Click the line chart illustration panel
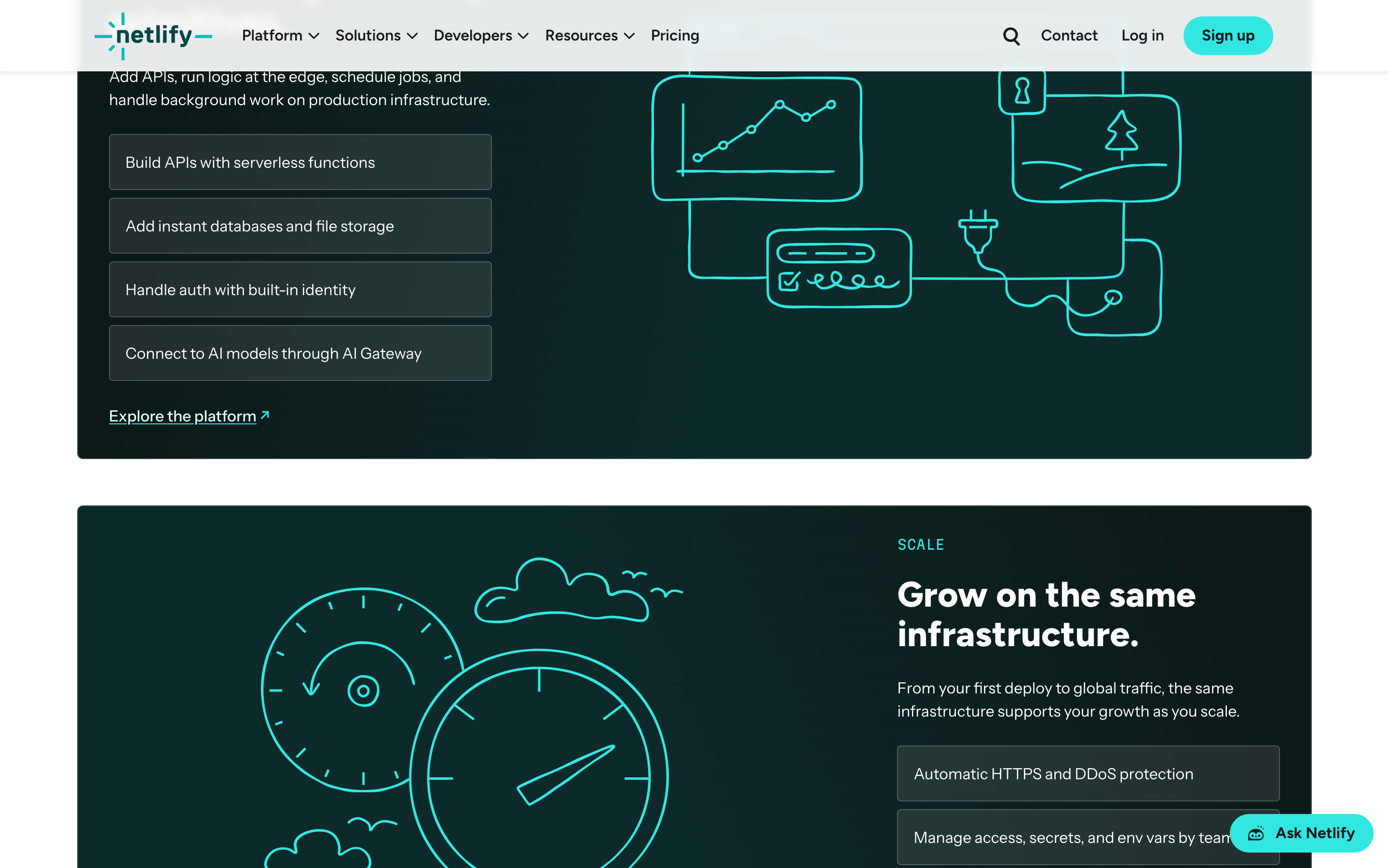1389x868 pixels. point(757,138)
